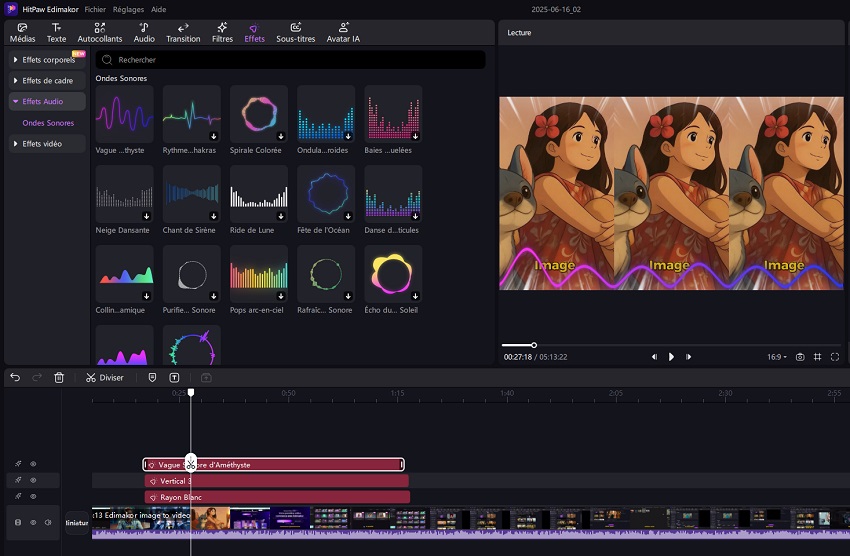Screen dimensions: 850x556
Task: Download the Neige Dansante effect
Action: click(x=146, y=216)
